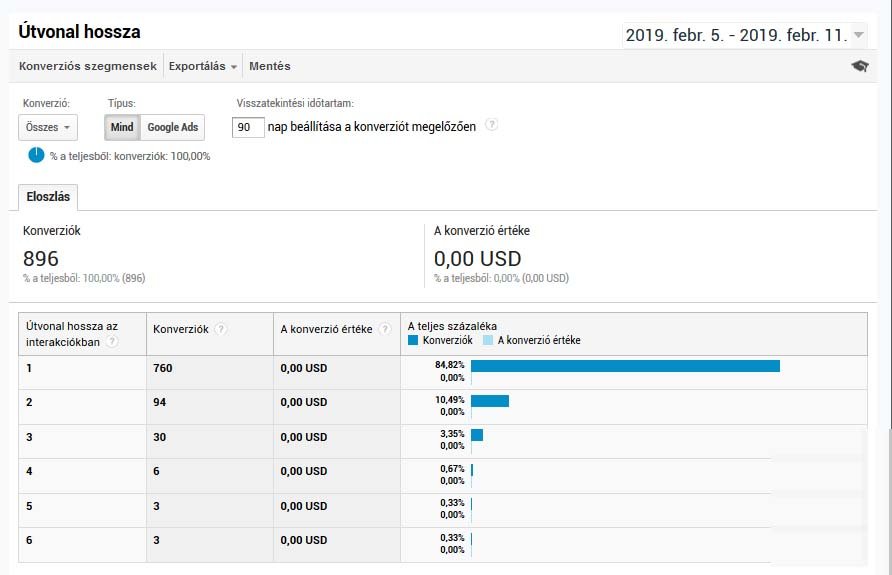This screenshot has height=575, width=892.
Task: Click the 84,82% bar for path length 1
Action: coord(625,366)
